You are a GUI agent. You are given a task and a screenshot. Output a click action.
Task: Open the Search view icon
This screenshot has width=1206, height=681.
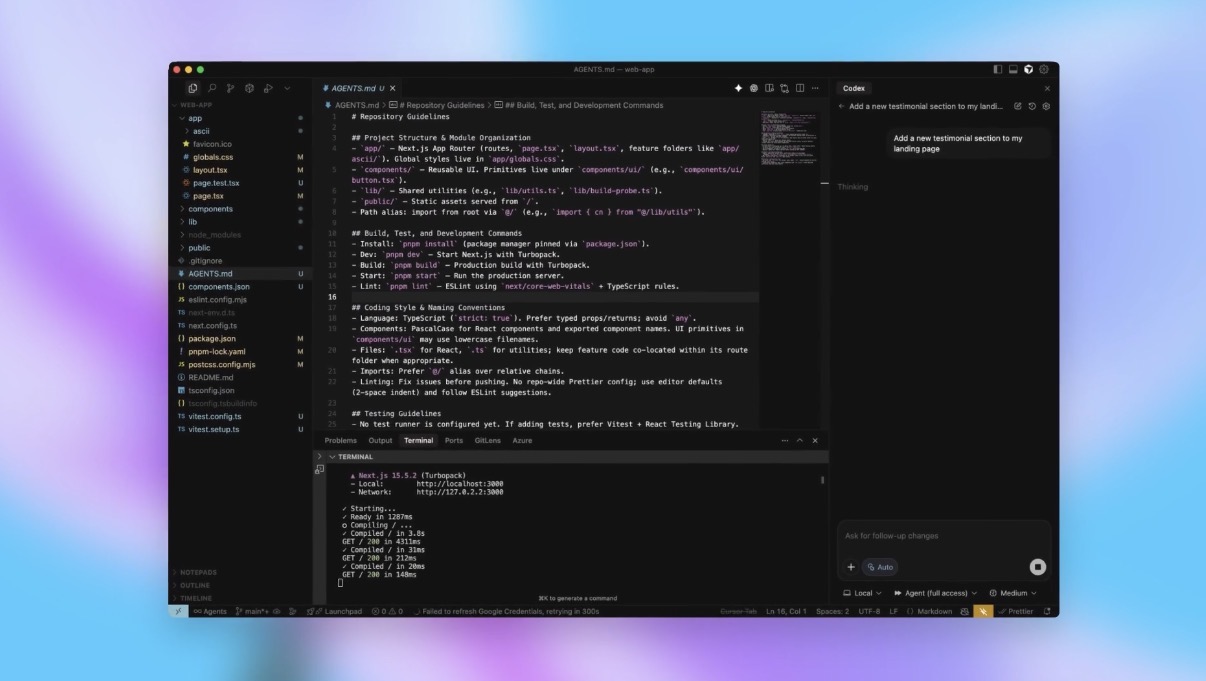212,88
